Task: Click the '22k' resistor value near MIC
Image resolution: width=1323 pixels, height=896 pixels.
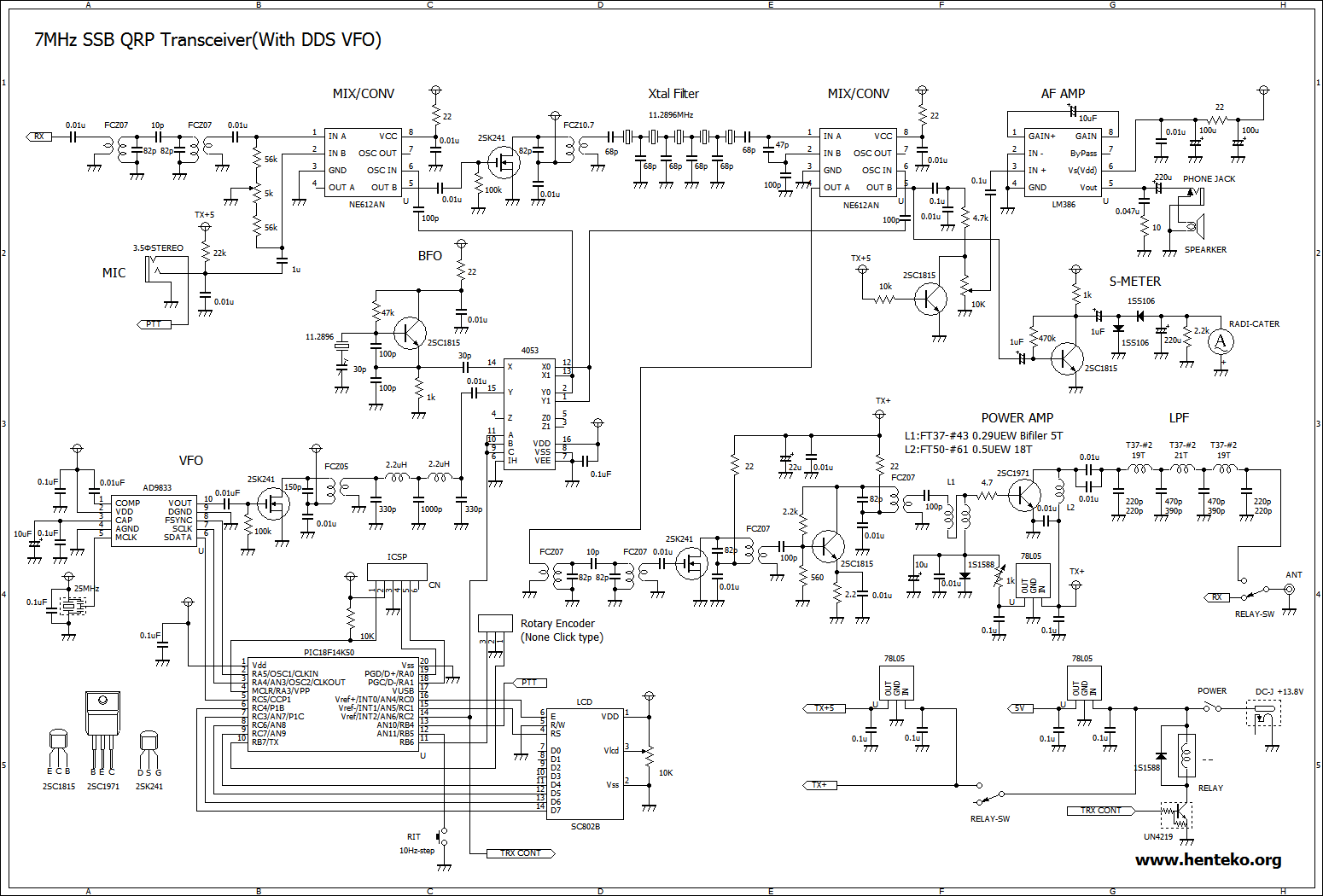Action: click(219, 253)
